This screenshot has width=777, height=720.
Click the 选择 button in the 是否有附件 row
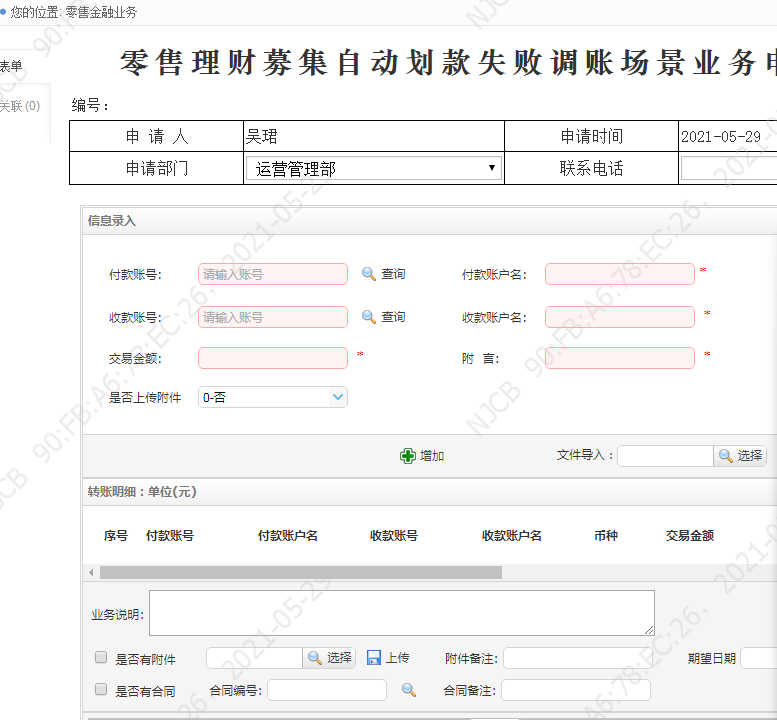(329, 658)
